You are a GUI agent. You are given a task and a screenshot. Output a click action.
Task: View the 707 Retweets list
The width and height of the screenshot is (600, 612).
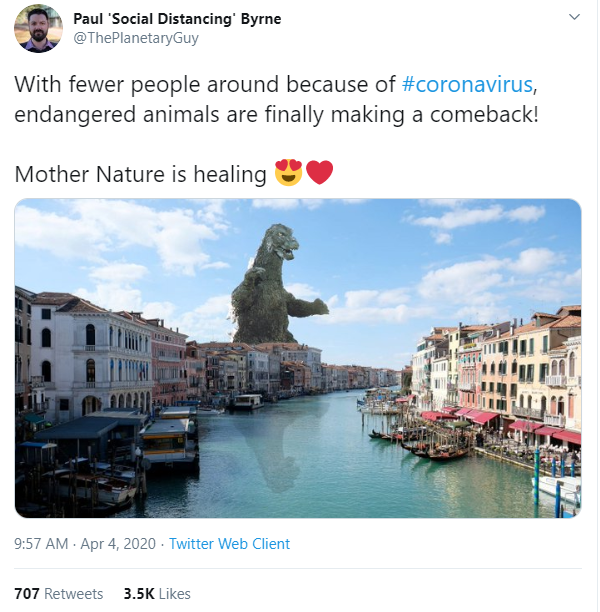coord(59,593)
